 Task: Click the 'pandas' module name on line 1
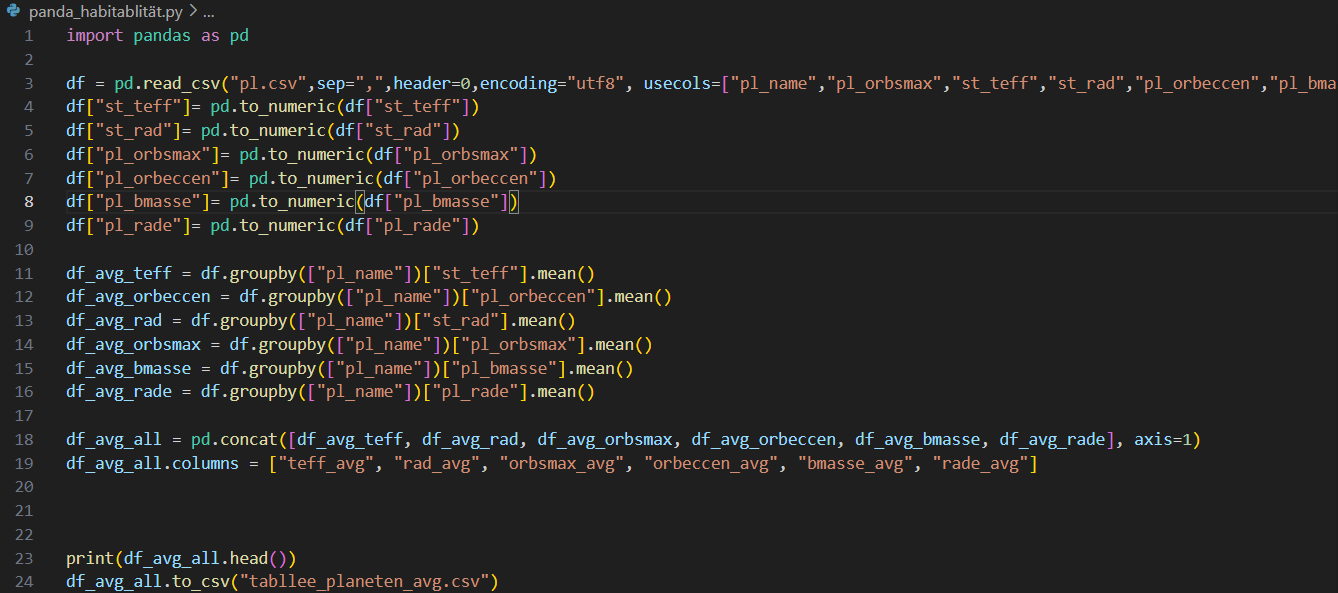(x=162, y=35)
